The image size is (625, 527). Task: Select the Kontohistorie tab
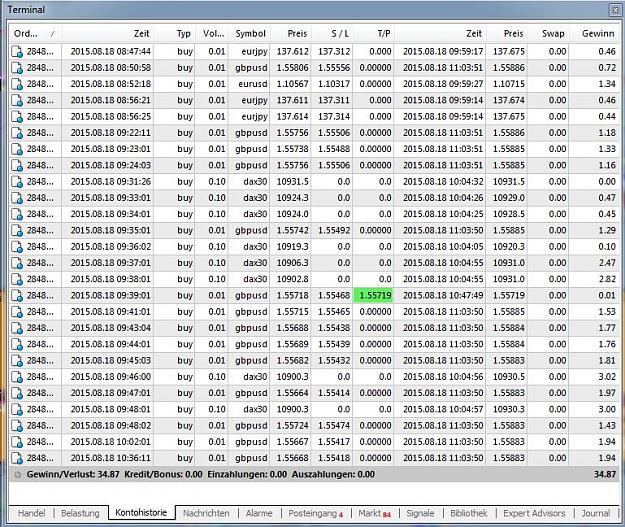pos(141,512)
